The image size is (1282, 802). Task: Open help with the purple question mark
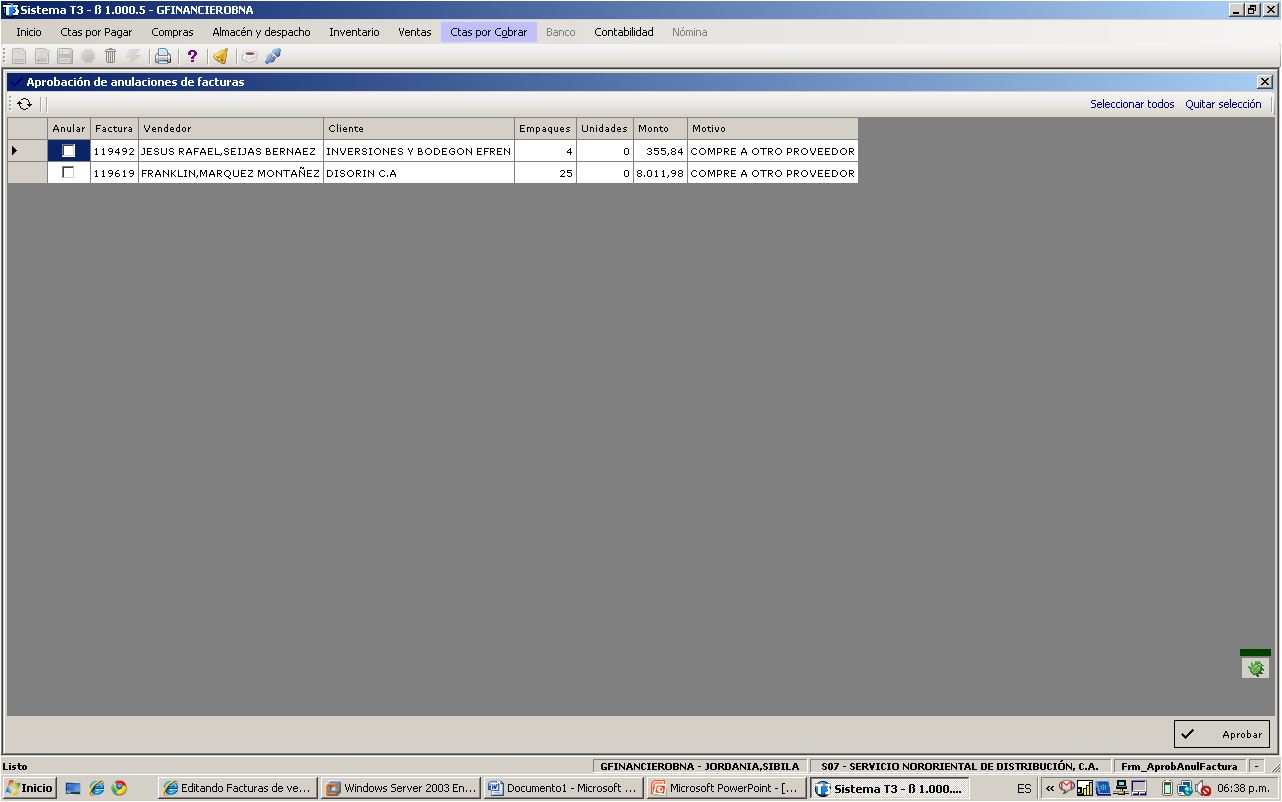(x=193, y=56)
